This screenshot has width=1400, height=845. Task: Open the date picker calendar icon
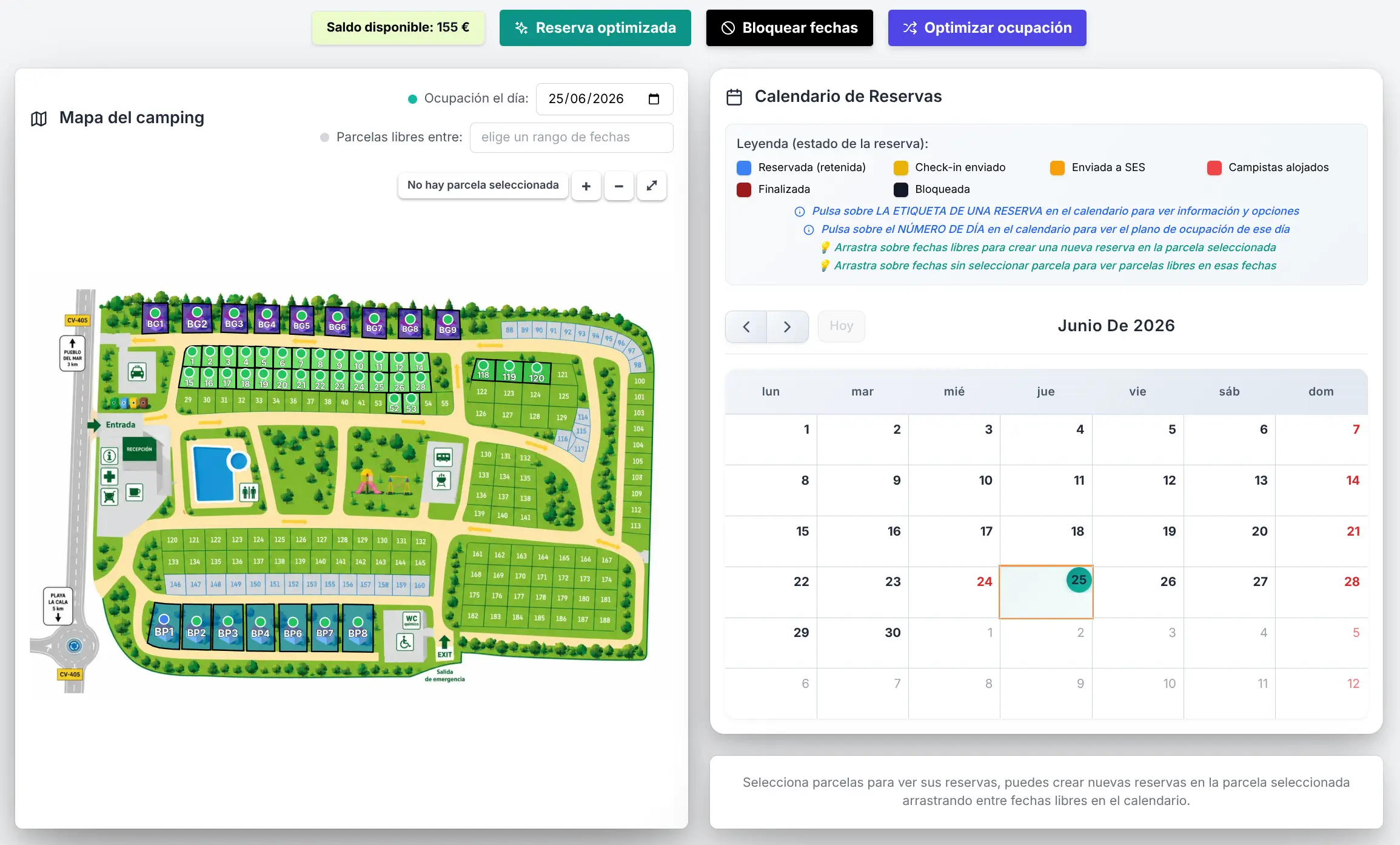pos(654,99)
